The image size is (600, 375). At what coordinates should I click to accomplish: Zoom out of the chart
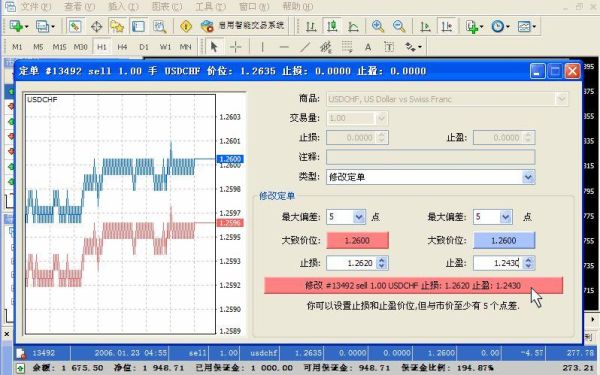399,26
